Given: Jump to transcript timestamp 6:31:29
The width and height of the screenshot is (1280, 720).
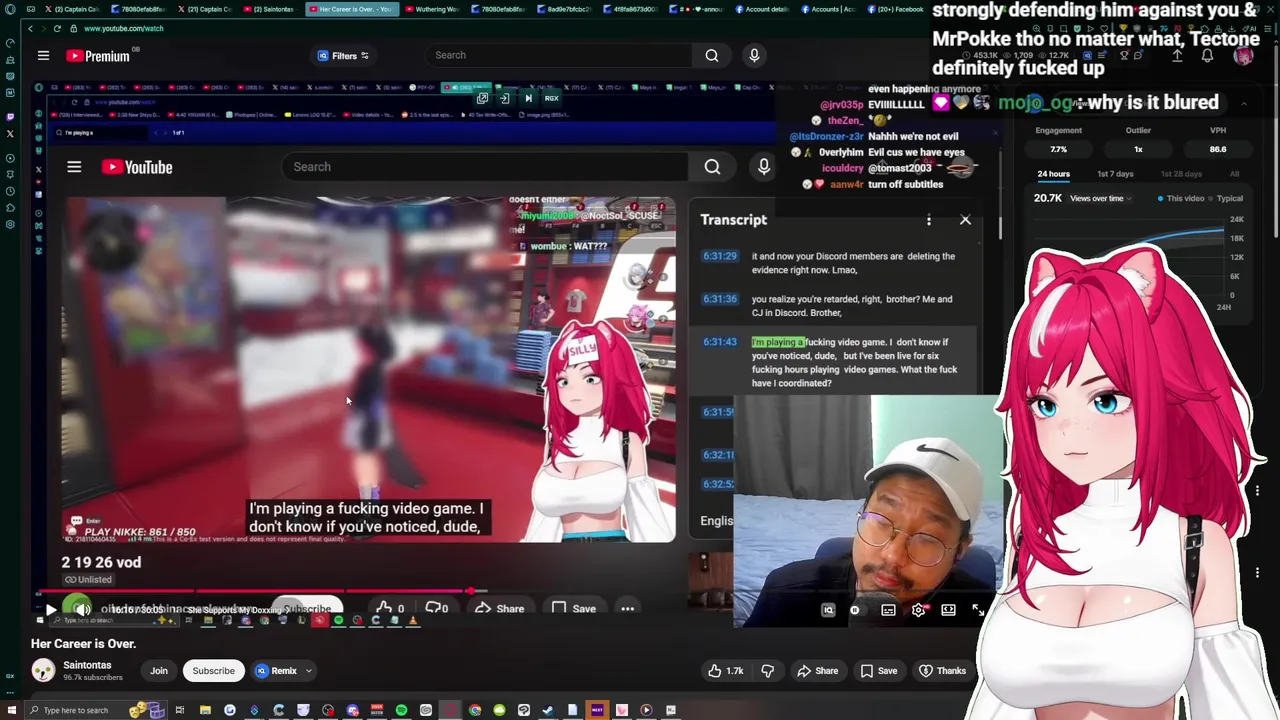Looking at the screenshot, I should click(x=719, y=256).
